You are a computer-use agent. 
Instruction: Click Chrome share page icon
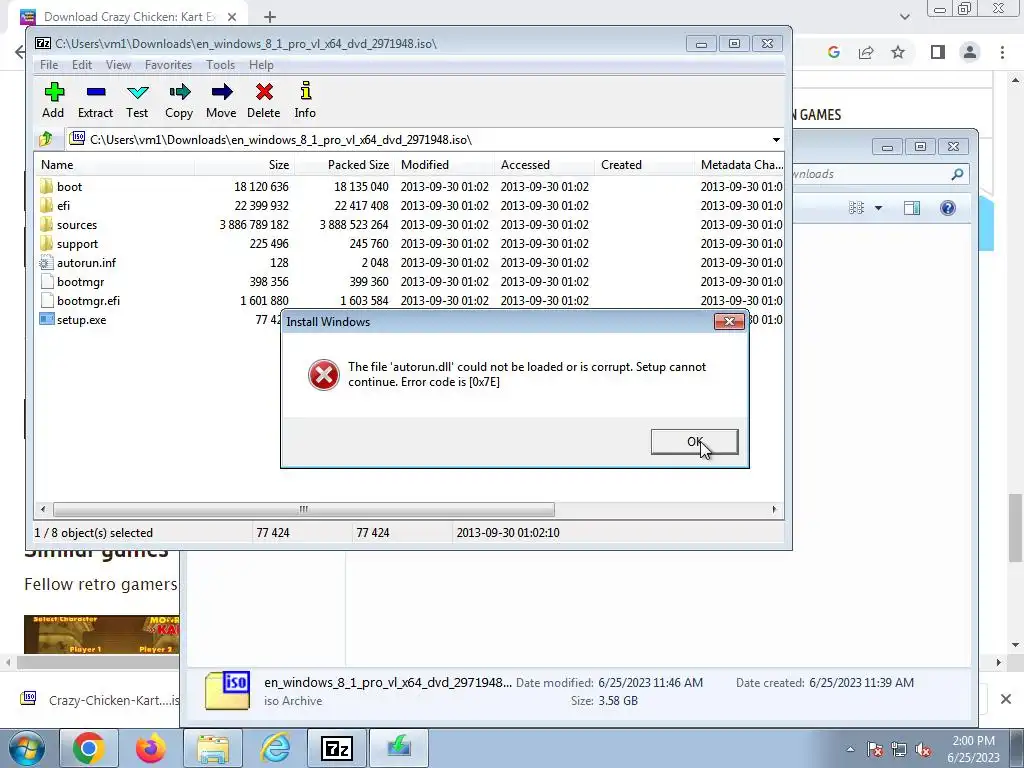coord(866,52)
